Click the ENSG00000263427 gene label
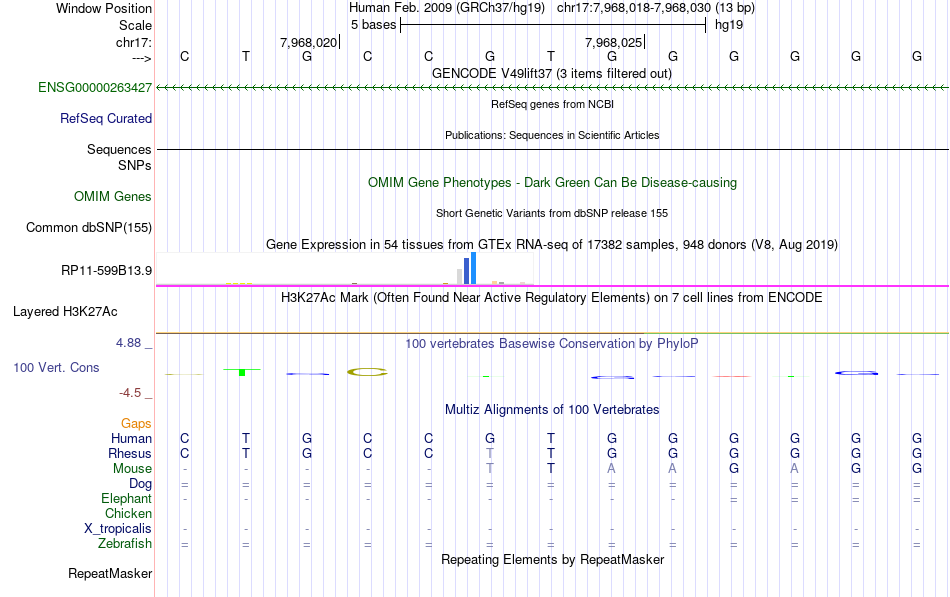This screenshot has width=950, height=597. point(95,88)
